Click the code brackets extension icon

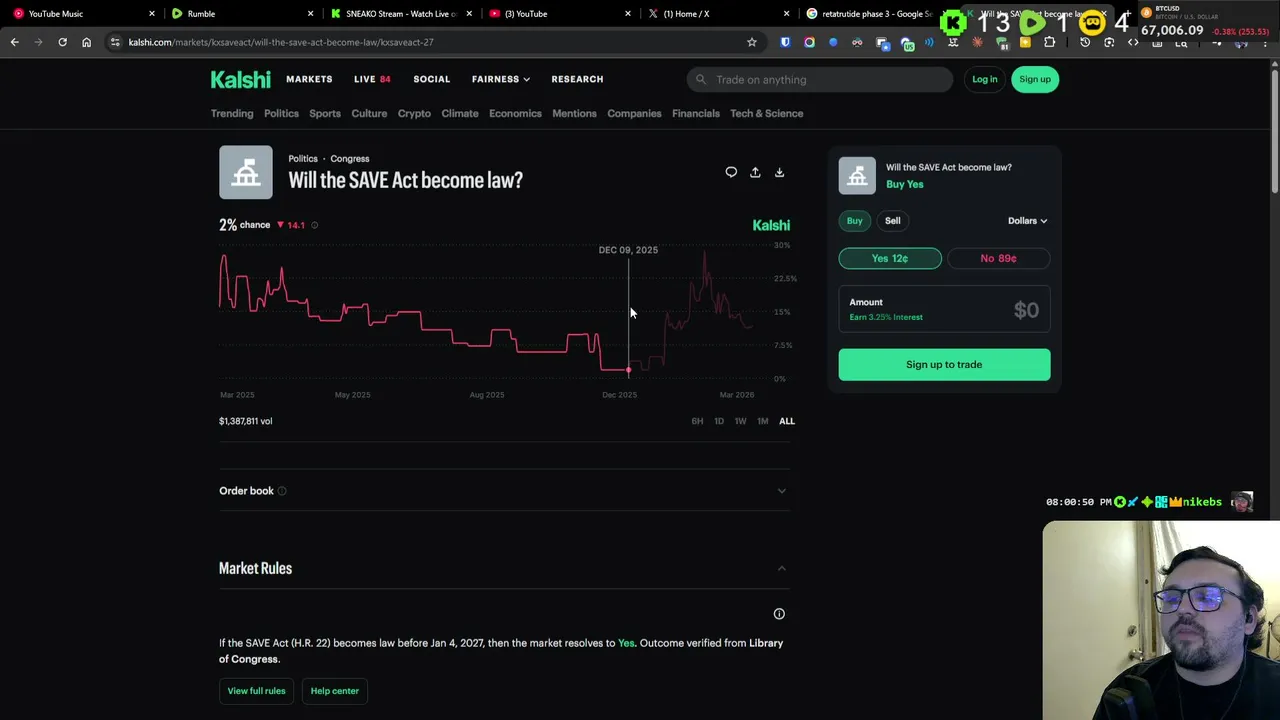(1133, 42)
